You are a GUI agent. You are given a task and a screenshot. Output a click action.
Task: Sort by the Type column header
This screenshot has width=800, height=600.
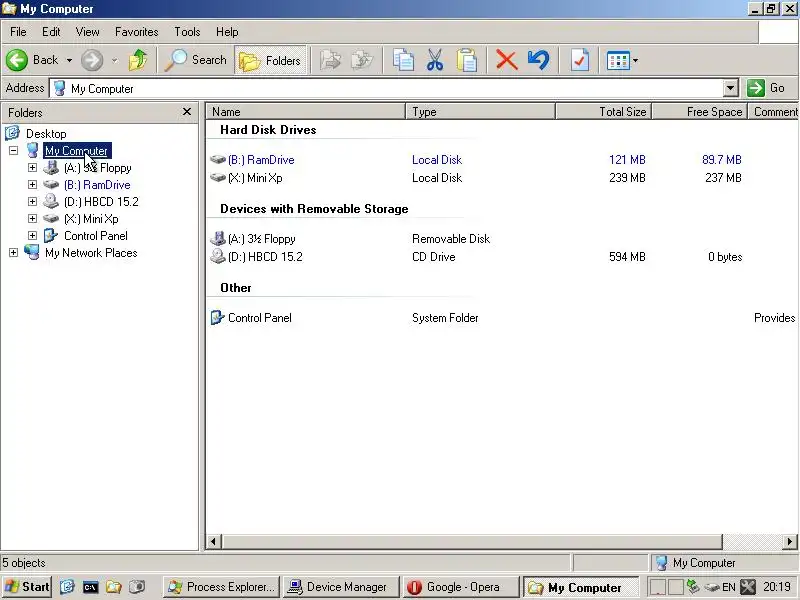coord(480,112)
